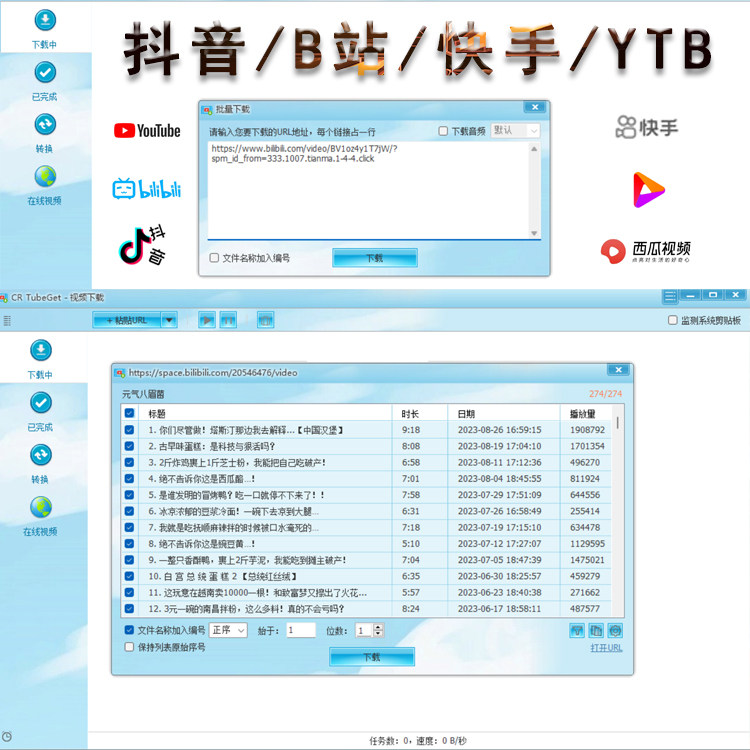Screen dimensions: 750x750
Task: Uncheck video 4 绝不告诉你这是西瓜酪
Action: point(129,478)
